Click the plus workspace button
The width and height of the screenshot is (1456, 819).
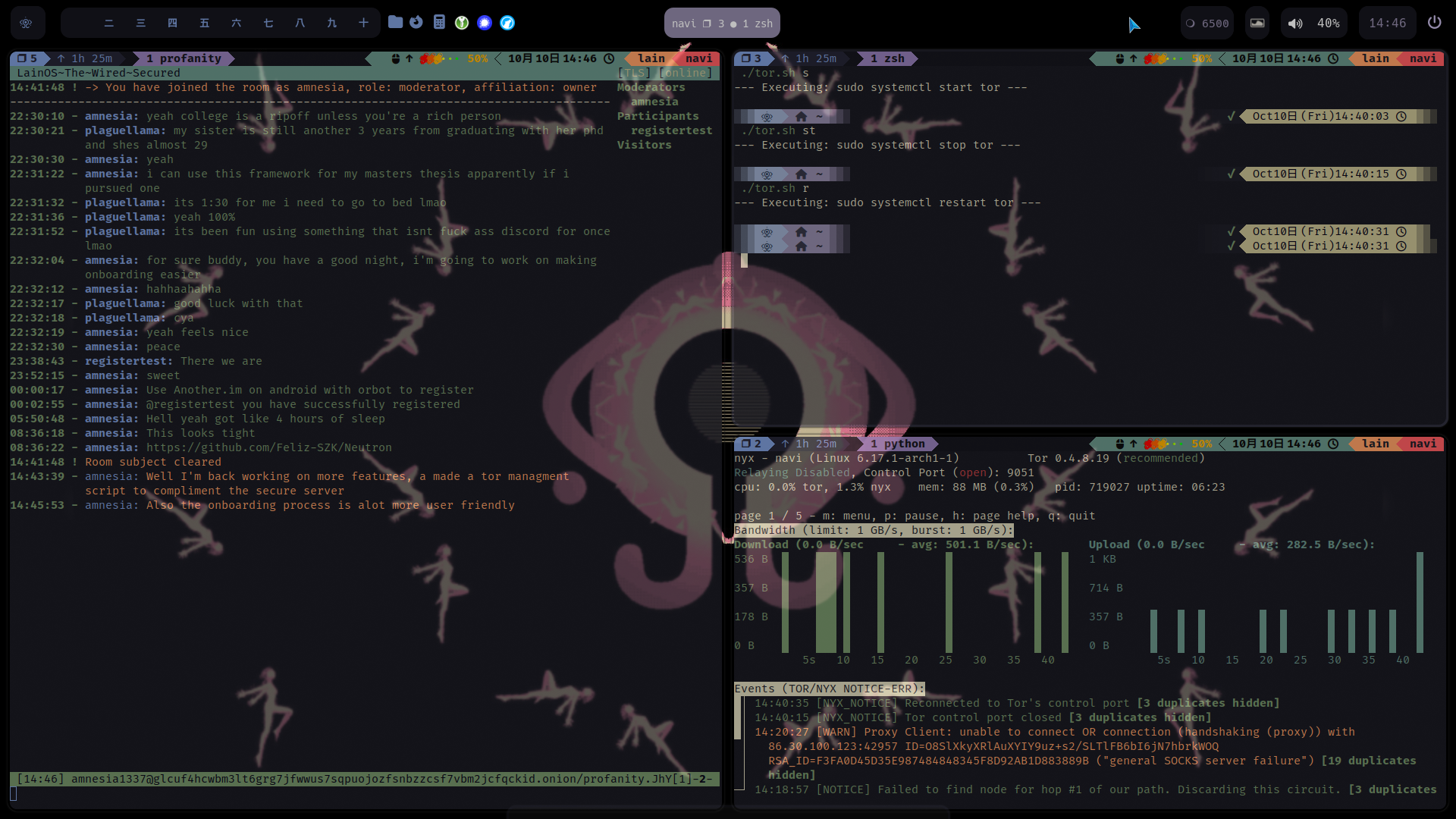point(364,23)
